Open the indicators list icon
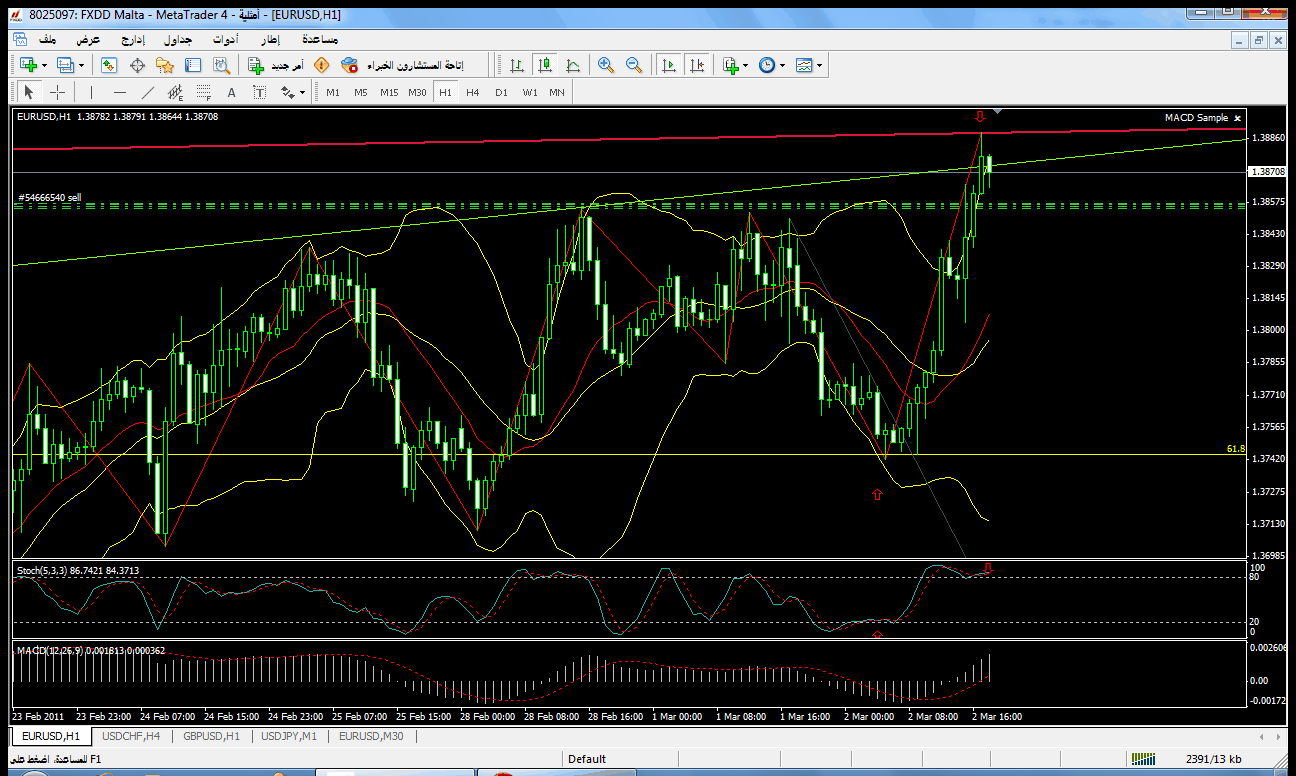 tap(731, 65)
